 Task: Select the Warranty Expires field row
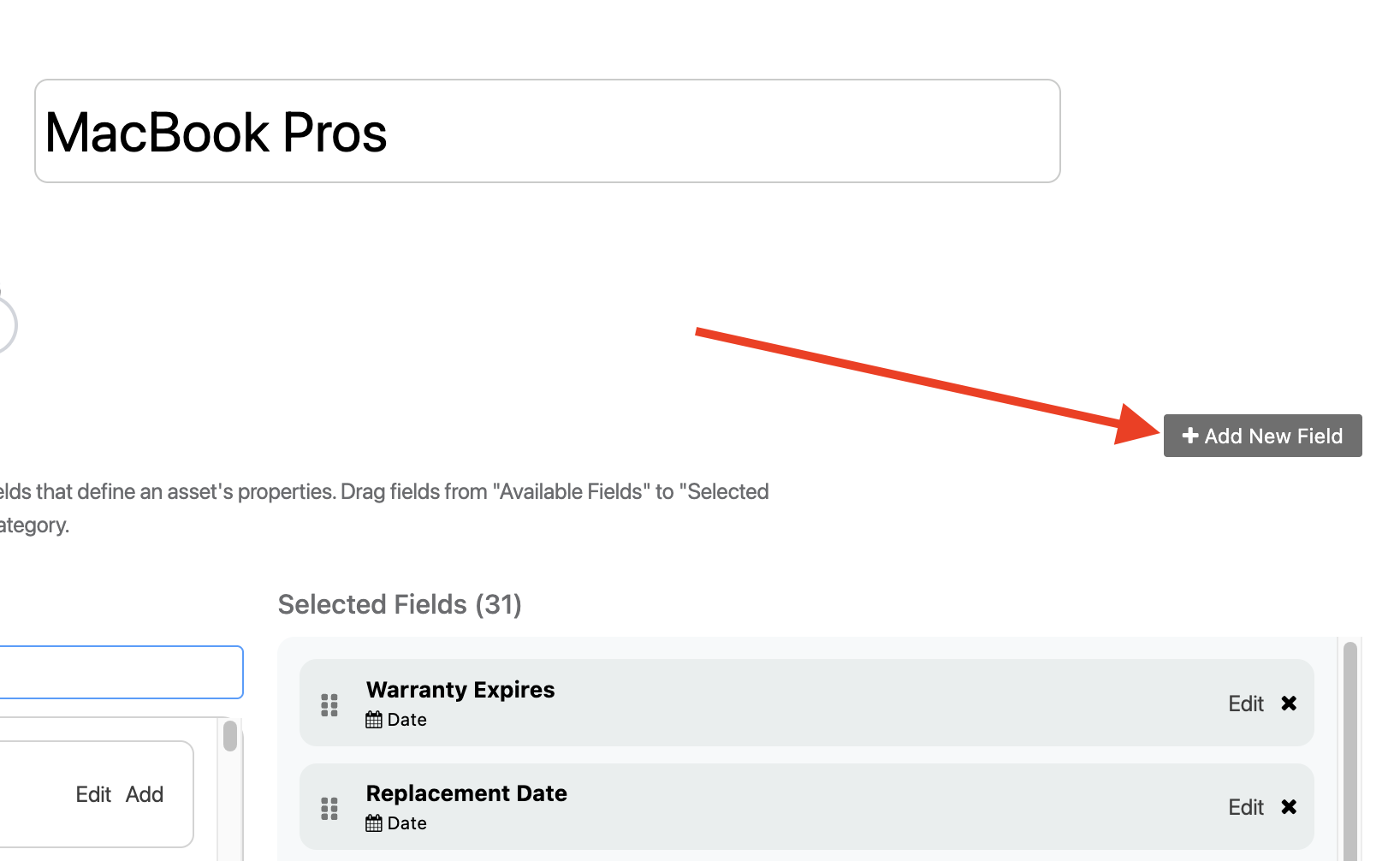tap(770, 703)
